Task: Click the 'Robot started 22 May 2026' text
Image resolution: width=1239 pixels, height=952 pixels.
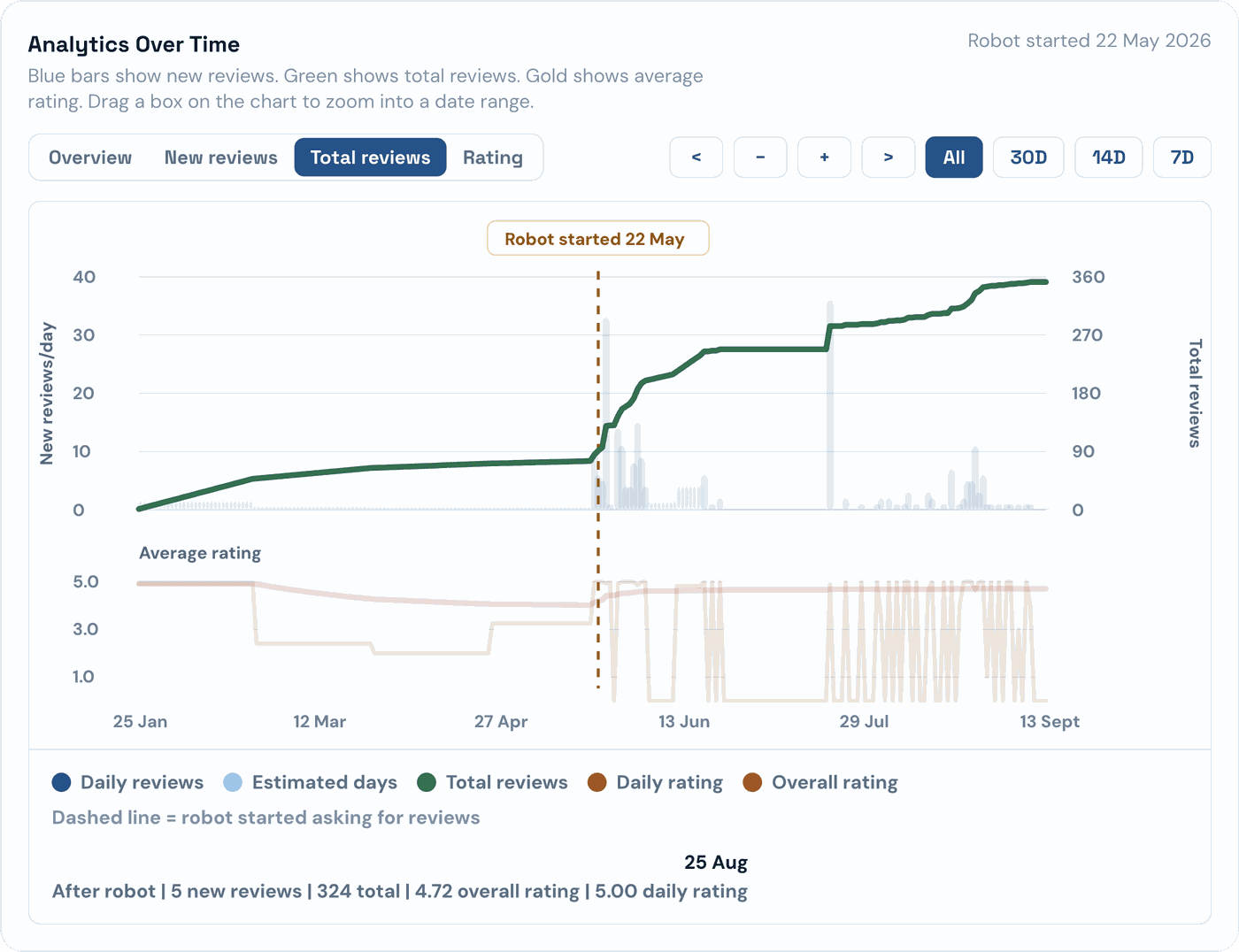Action: pyautogui.click(x=1089, y=41)
